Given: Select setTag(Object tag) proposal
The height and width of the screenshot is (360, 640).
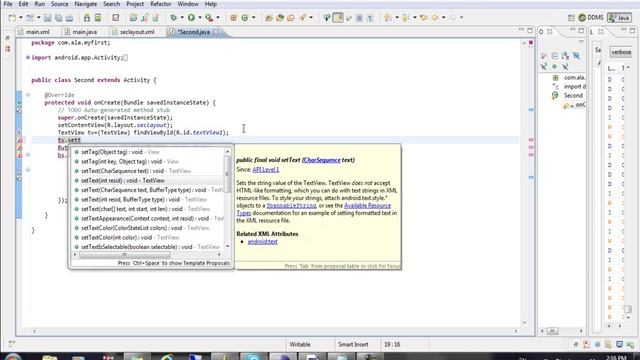Looking at the screenshot, I should point(148,152).
